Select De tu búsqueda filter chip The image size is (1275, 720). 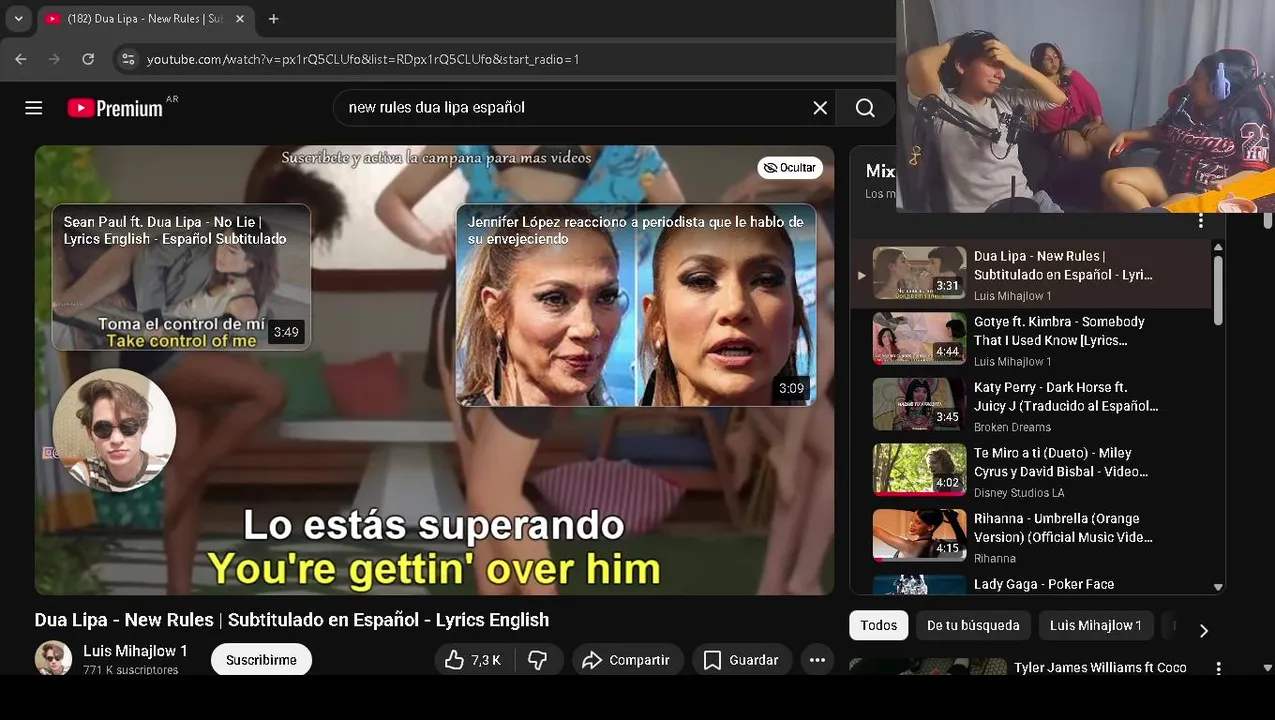[973, 625]
